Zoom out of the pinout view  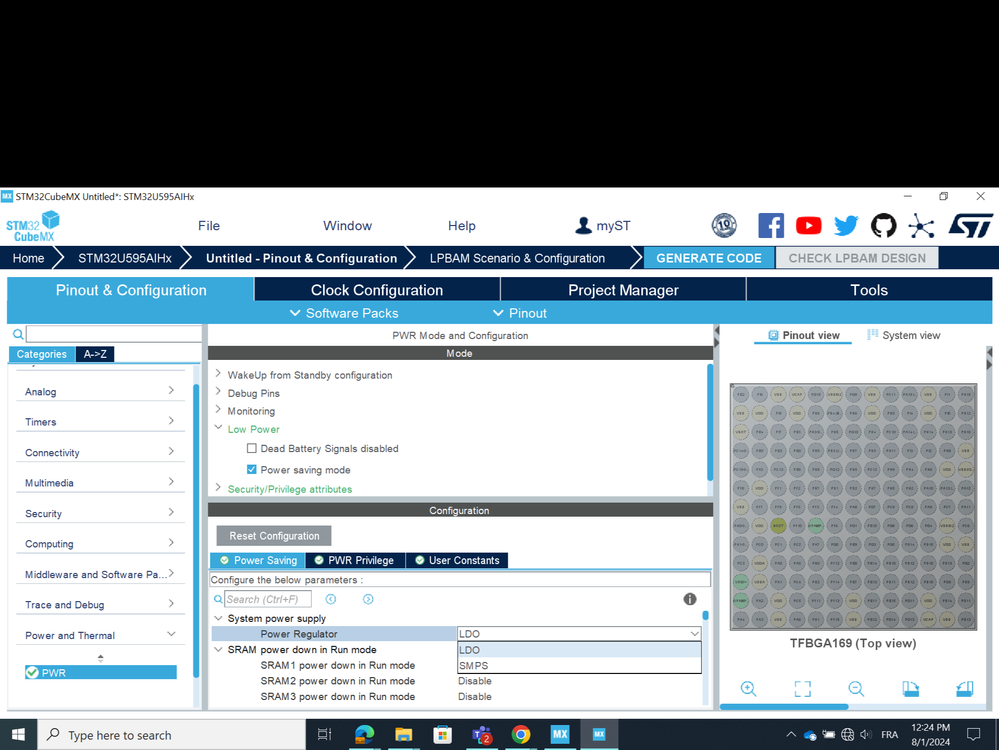click(856, 689)
